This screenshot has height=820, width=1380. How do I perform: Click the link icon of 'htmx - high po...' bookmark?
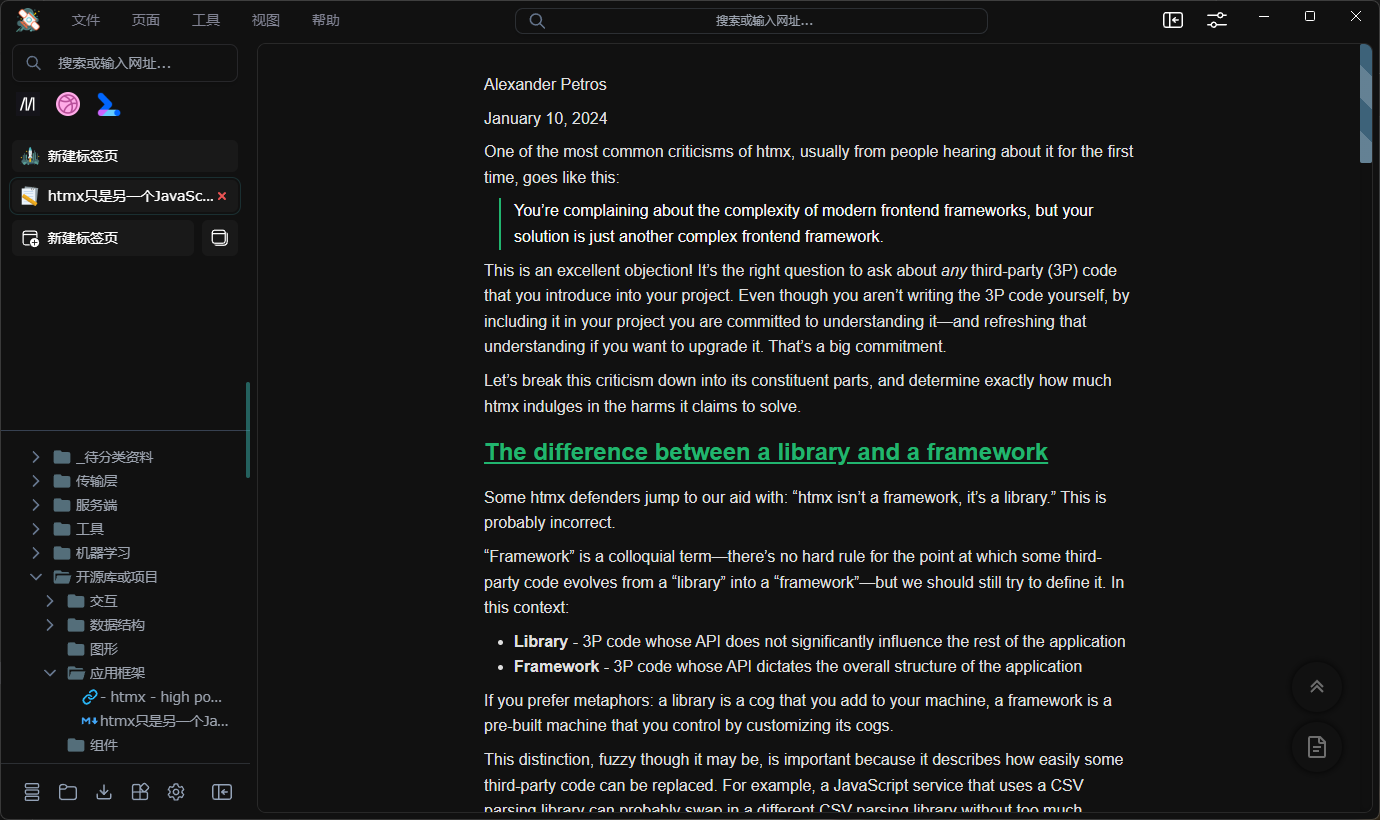(x=90, y=697)
